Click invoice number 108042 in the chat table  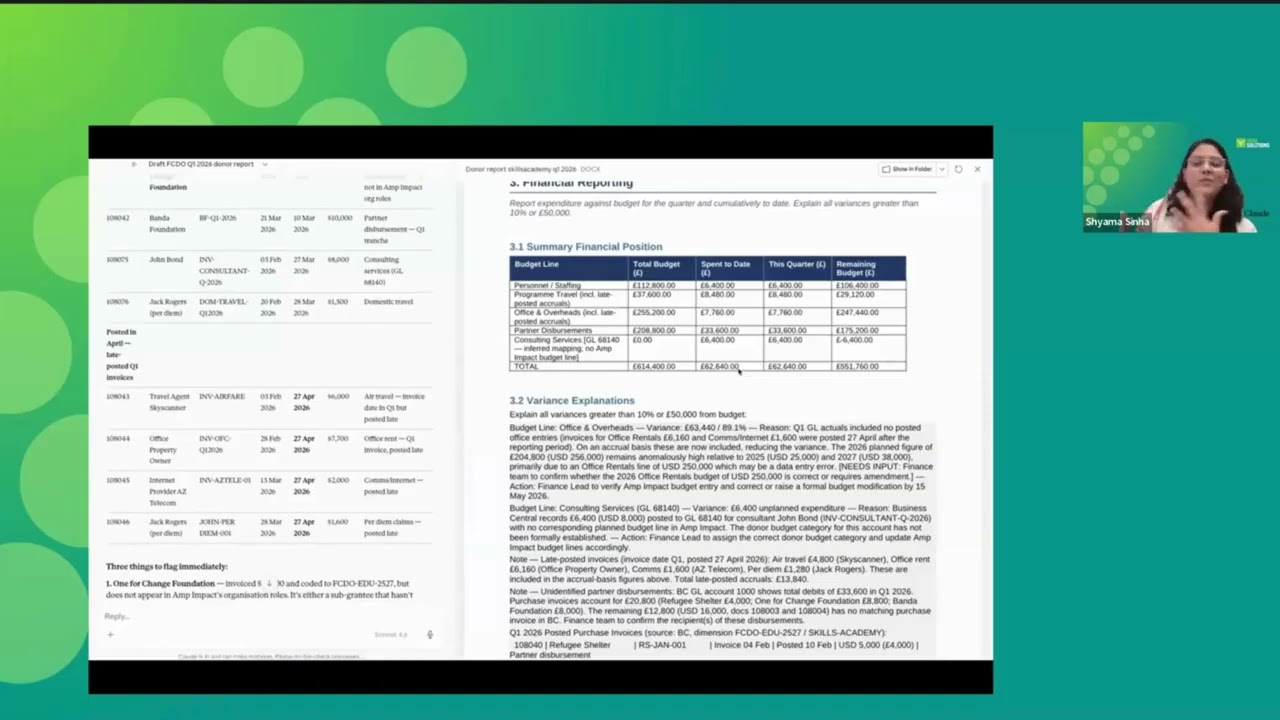click(118, 218)
